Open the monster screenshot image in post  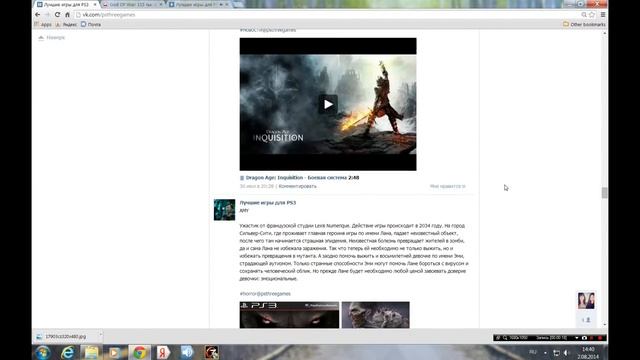pyautogui.click(x=376, y=315)
